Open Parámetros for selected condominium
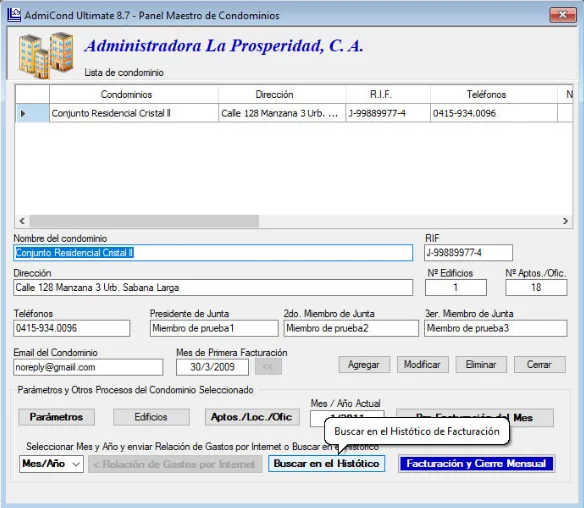The height and width of the screenshot is (508, 584). point(56,417)
